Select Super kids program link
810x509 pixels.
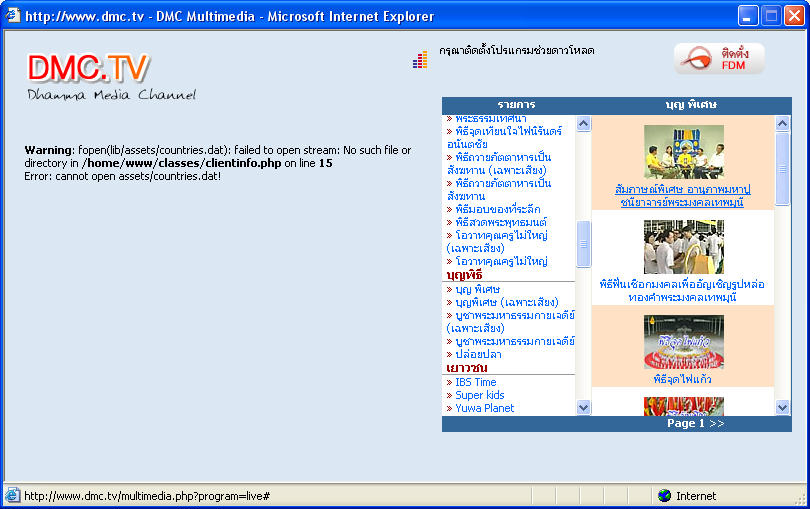pos(479,395)
